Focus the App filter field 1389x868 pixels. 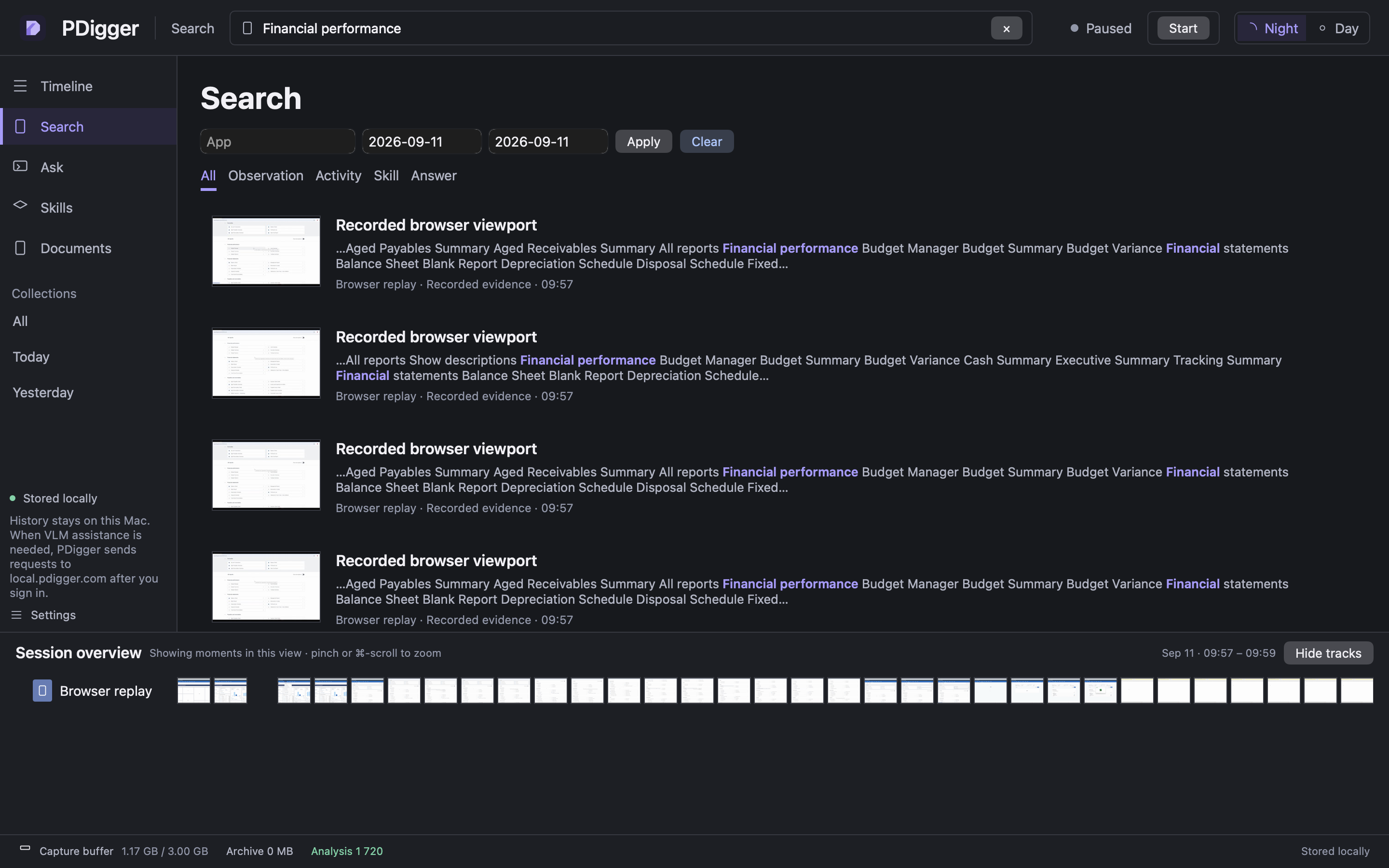click(x=278, y=141)
